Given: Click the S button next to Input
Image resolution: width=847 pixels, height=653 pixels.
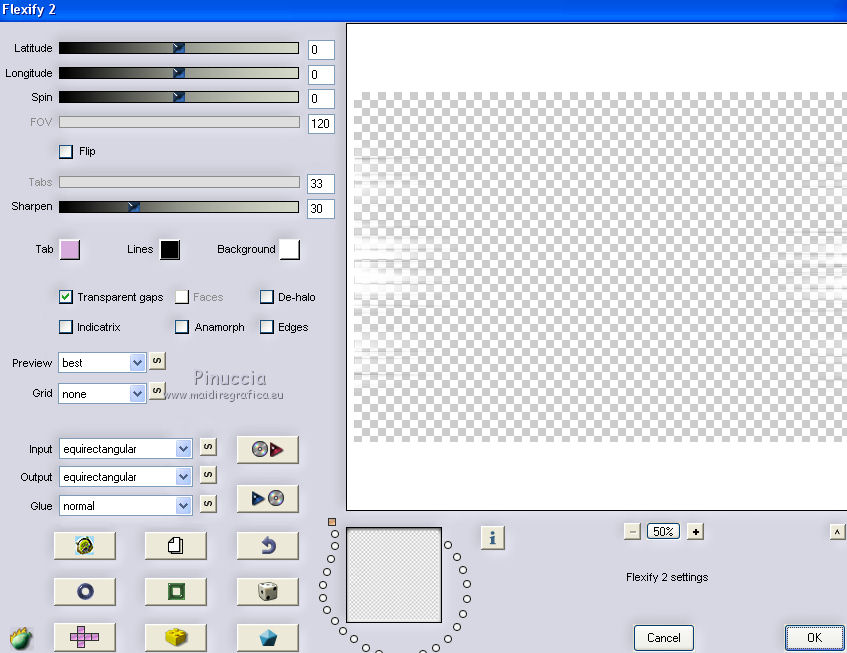Looking at the screenshot, I should (x=209, y=447).
